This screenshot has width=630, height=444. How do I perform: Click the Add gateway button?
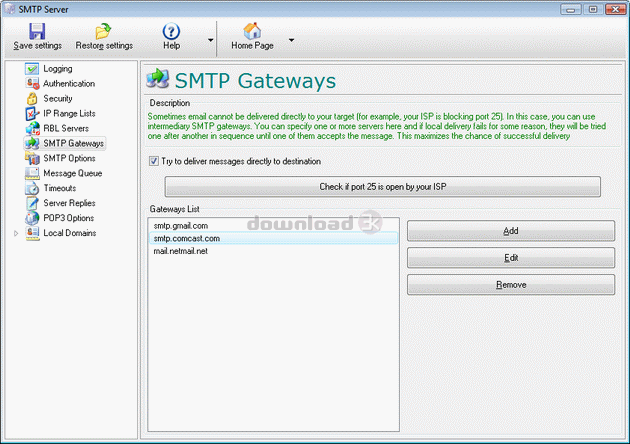[511, 231]
